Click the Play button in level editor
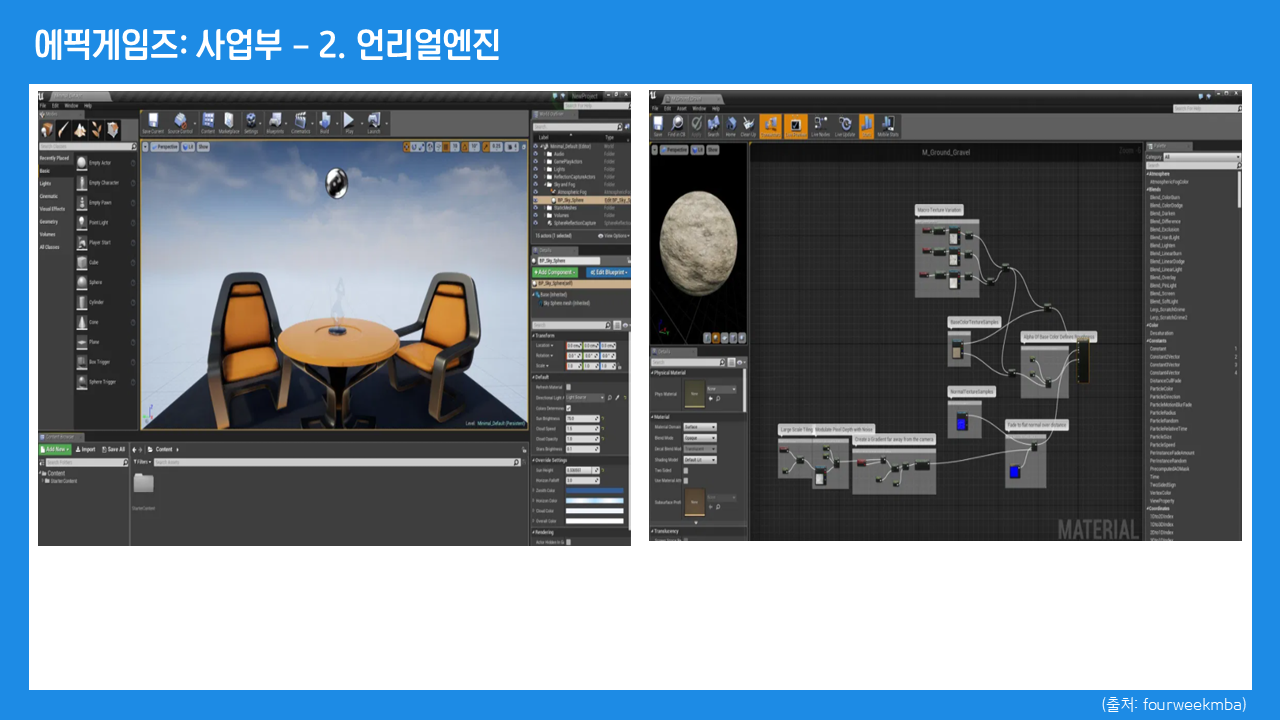Screen dimensions: 1280x720 pyautogui.click(x=349, y=122)
